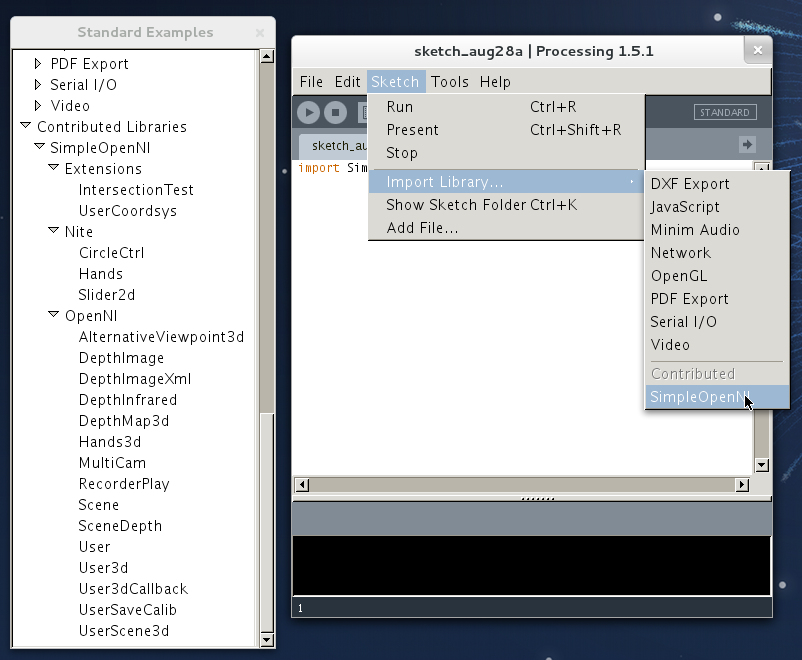Open the Edit menu
The width and height of the screenshot is (802, 660).
[x=347, y=82]
